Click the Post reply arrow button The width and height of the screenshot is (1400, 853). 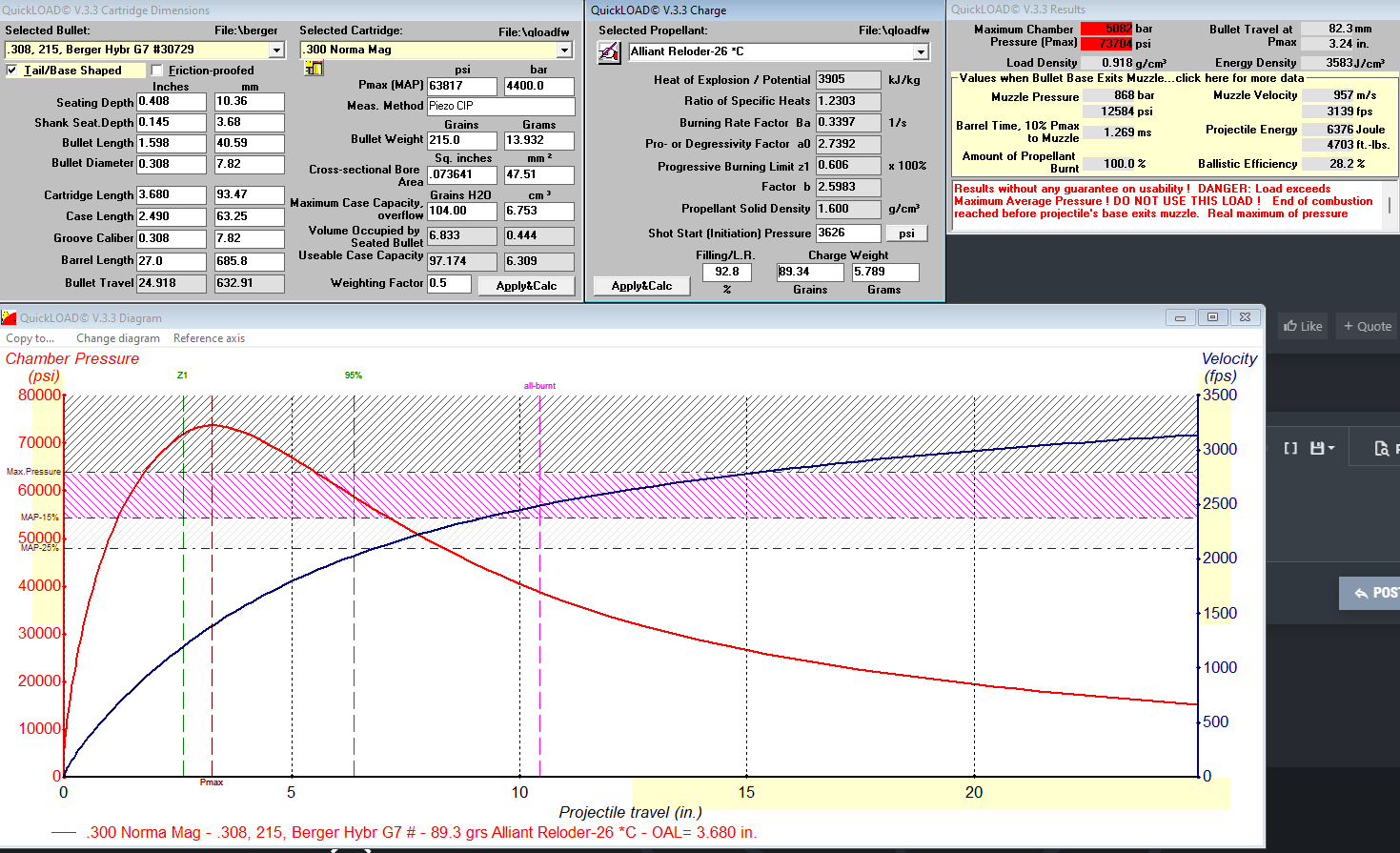click(1370, 593)
